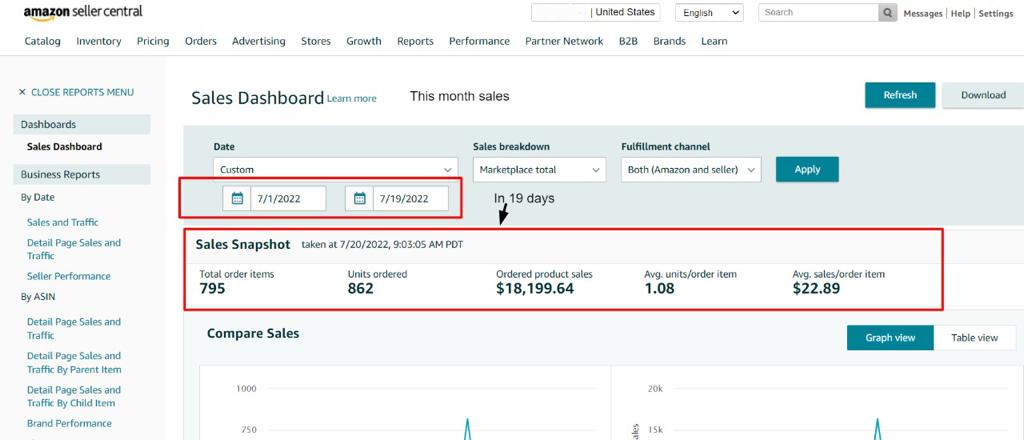Change language using English dropdown
The image size is (1024, 440).
click(x=709, y=13)
